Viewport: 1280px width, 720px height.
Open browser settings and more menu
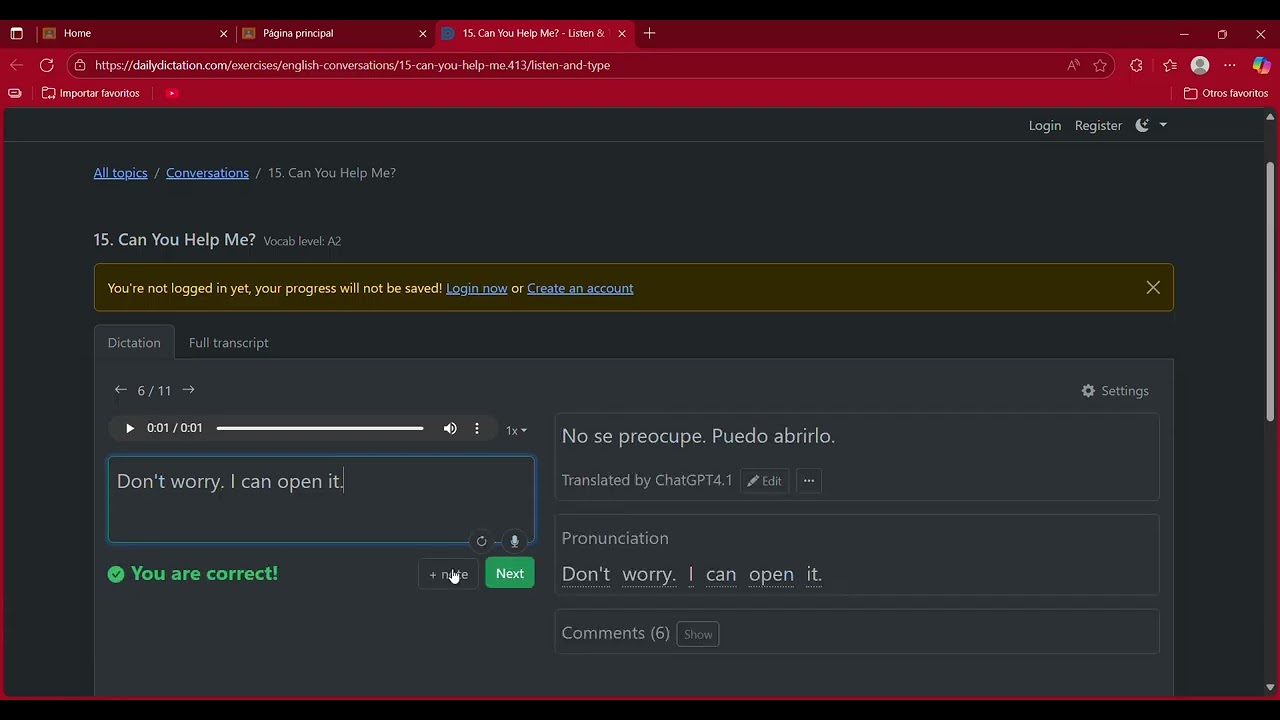pyautogui.click(x=1230, y=65)
